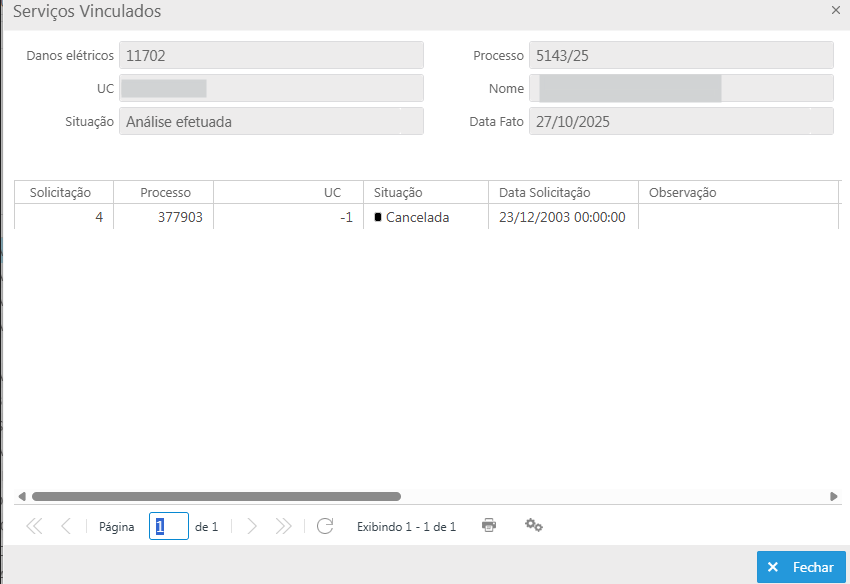Print the grid using printer icon
This screenshot has width=850, height=584.
click(x=489, y=525)
